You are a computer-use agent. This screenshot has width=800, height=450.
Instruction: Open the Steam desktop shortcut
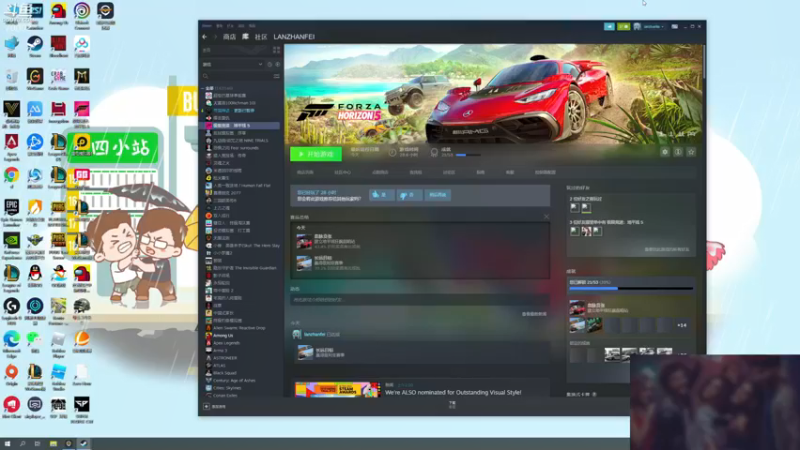[35, 46]
